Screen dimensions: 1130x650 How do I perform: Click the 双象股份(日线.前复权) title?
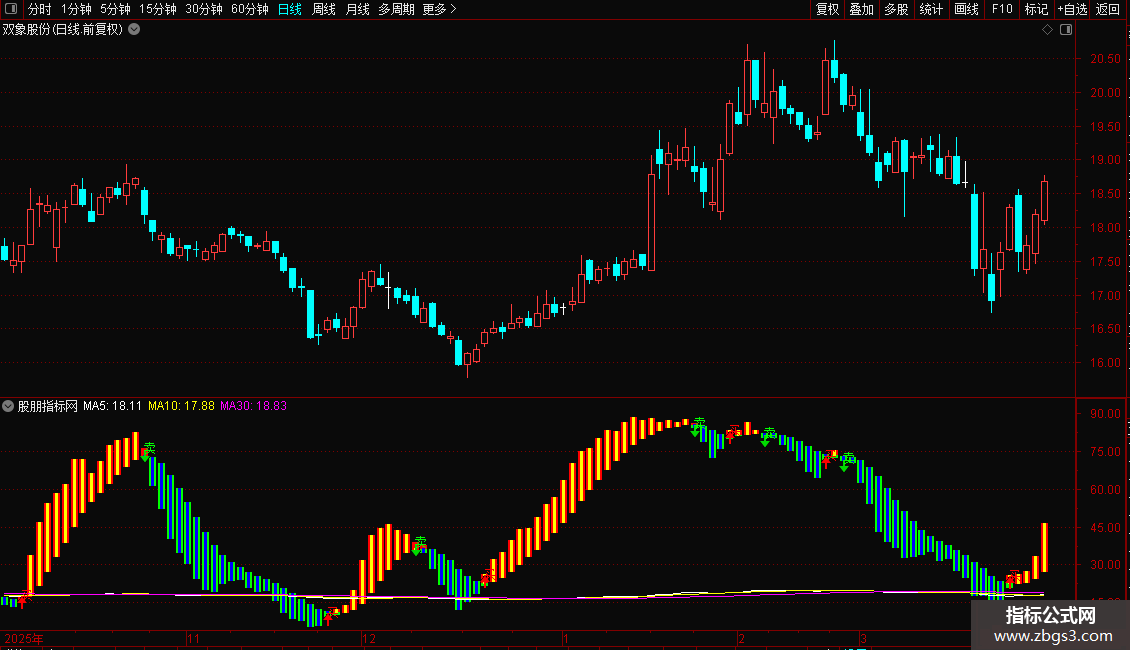coord(63,30)
